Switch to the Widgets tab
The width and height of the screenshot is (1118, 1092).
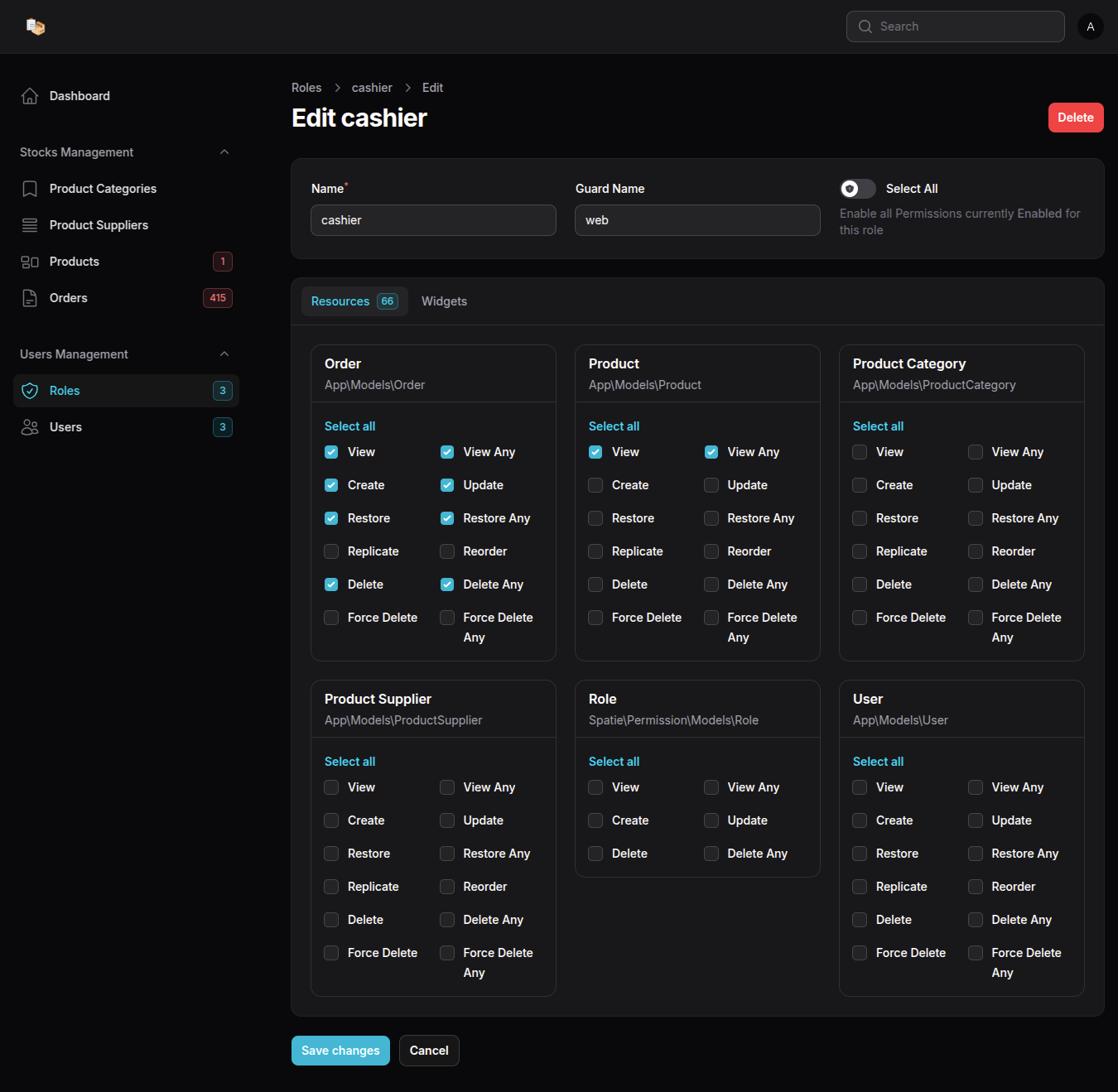pyautogui.click(x=444, y=301)
